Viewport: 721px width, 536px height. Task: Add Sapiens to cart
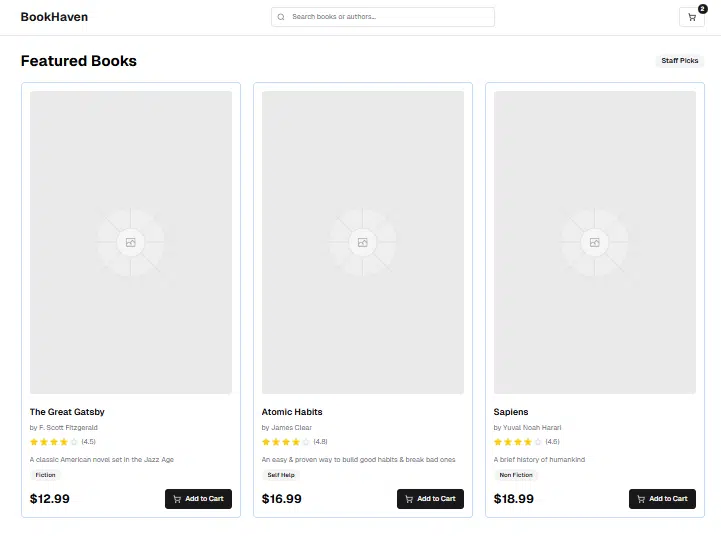[662, 499]
